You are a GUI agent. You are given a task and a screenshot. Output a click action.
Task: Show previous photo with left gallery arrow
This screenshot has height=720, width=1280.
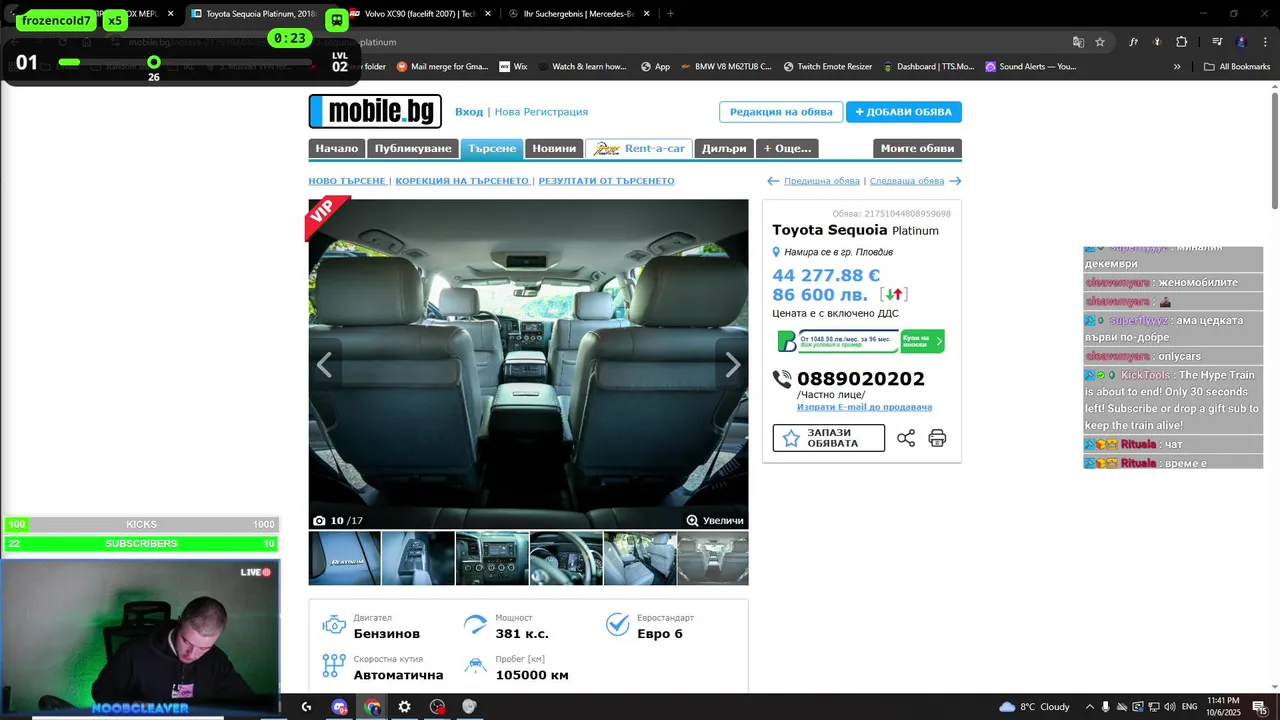pyautogui.click(x=325, y=365)
